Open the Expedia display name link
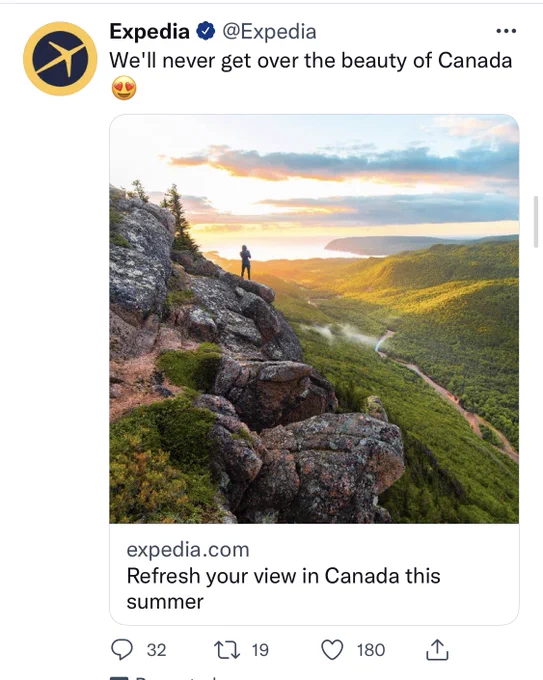543x680 pixels. [x=150, y=31]
